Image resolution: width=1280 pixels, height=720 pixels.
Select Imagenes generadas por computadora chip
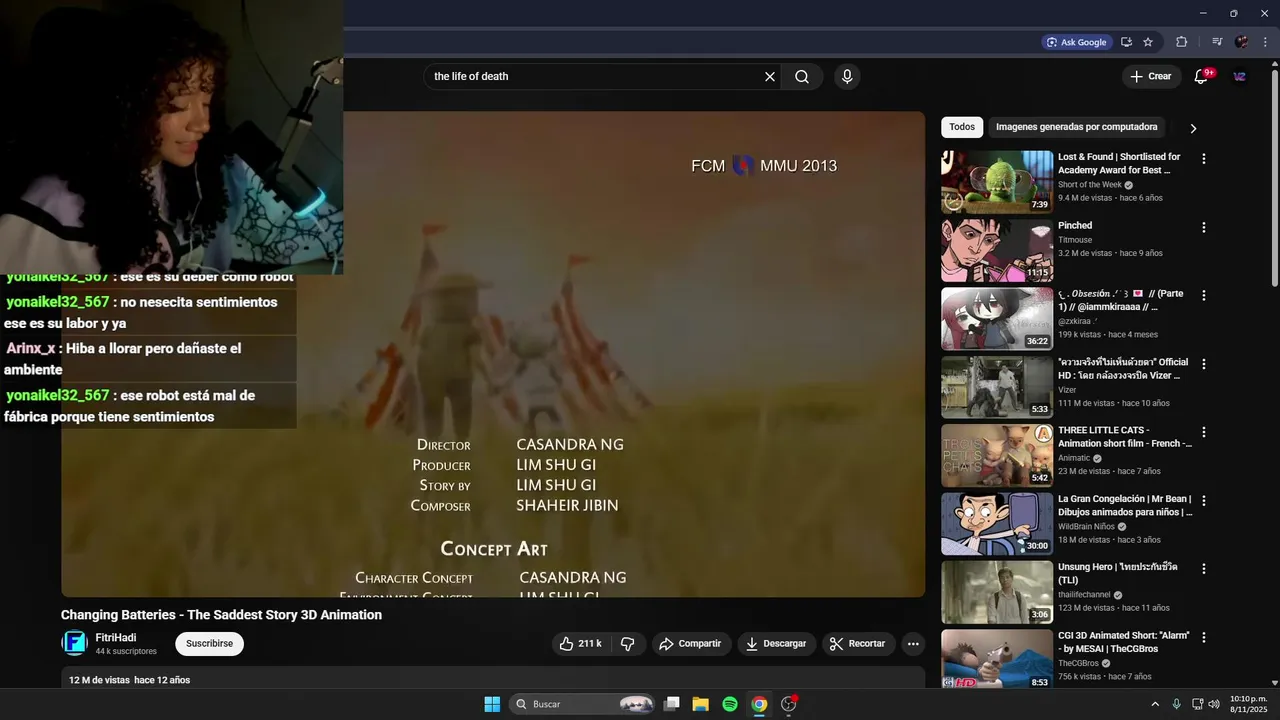tap(1076, 127)
